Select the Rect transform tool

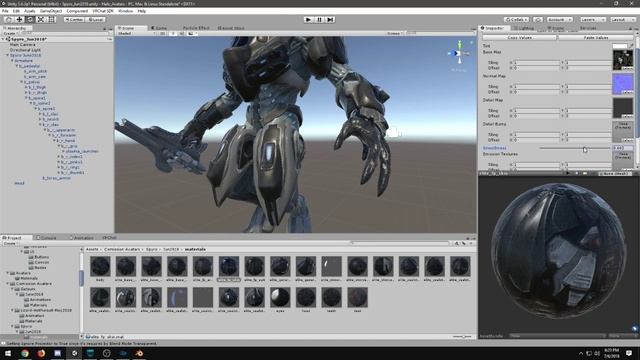(51, 19)
